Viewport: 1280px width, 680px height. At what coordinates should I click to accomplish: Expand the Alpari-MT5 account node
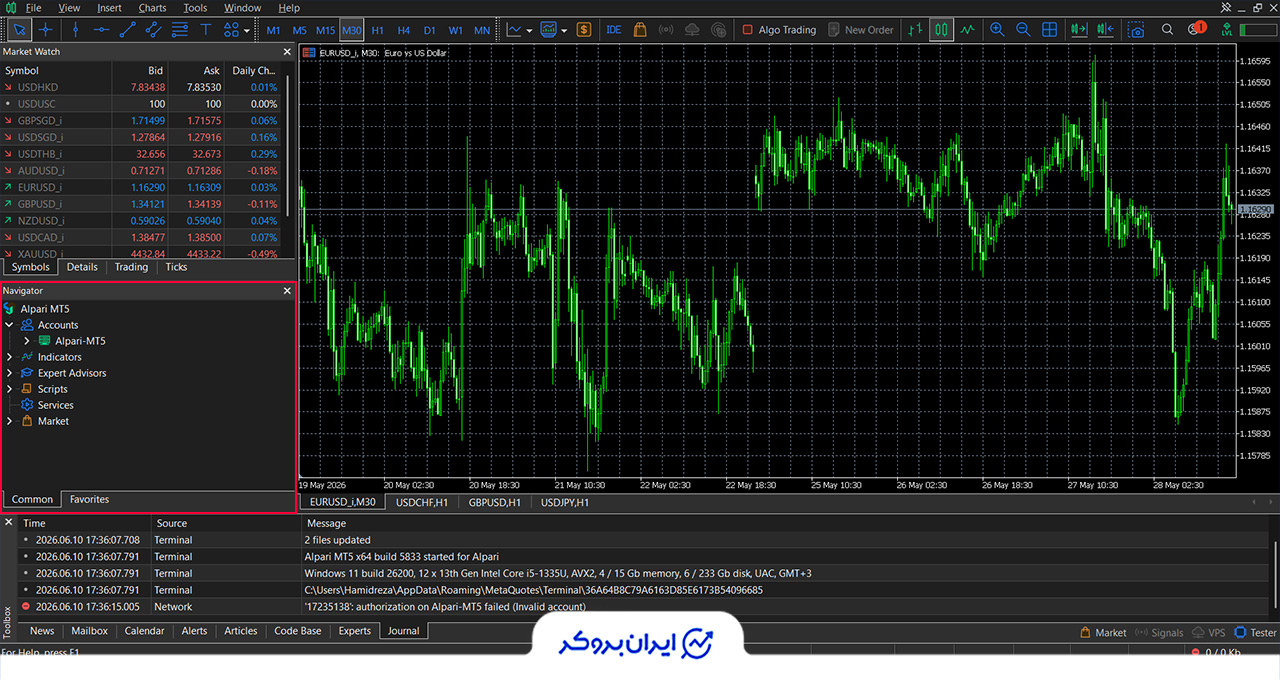(27, 341)
